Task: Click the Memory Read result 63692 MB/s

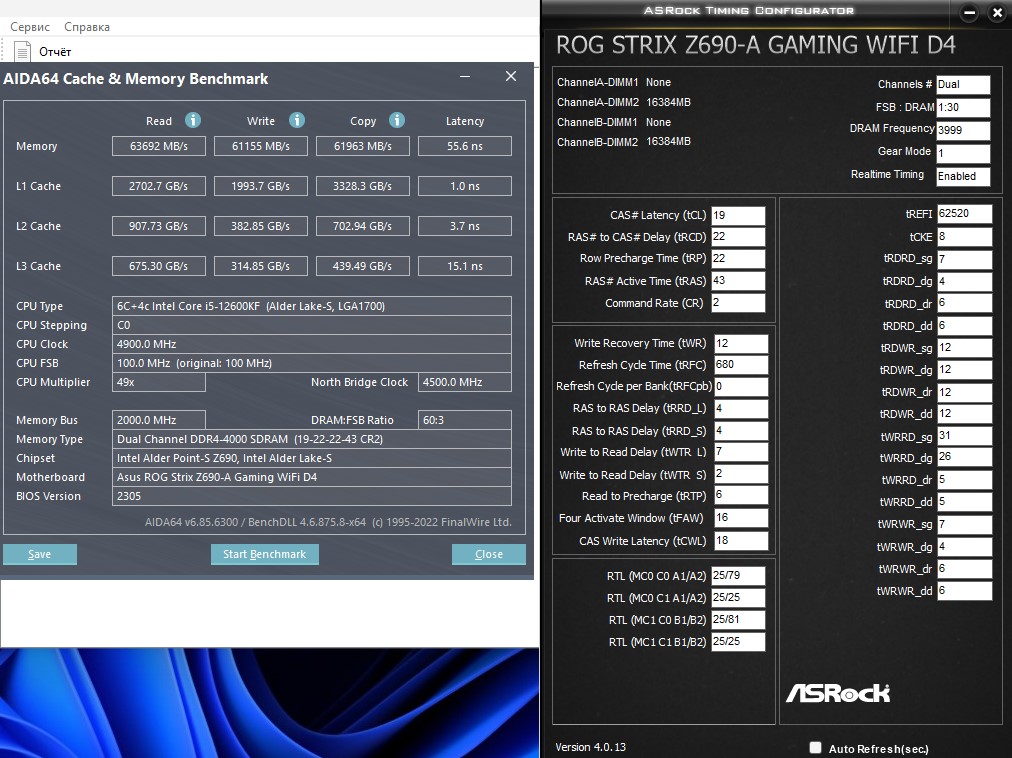Action: (x=159, y=146)
